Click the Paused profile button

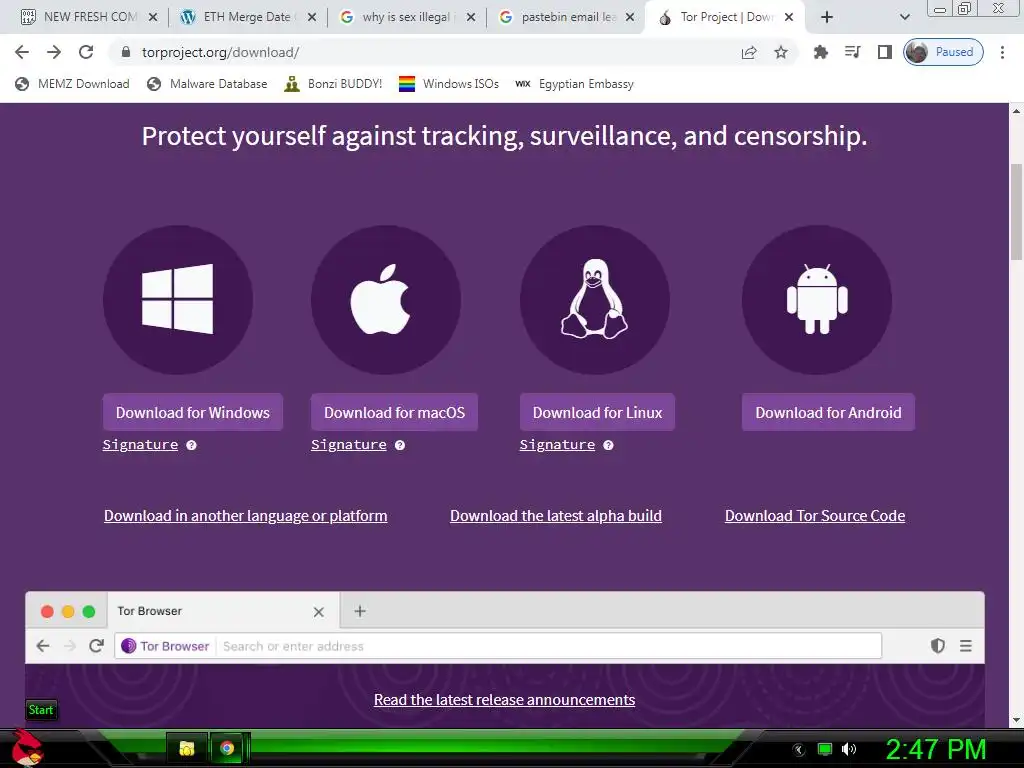tap(944, 52)
